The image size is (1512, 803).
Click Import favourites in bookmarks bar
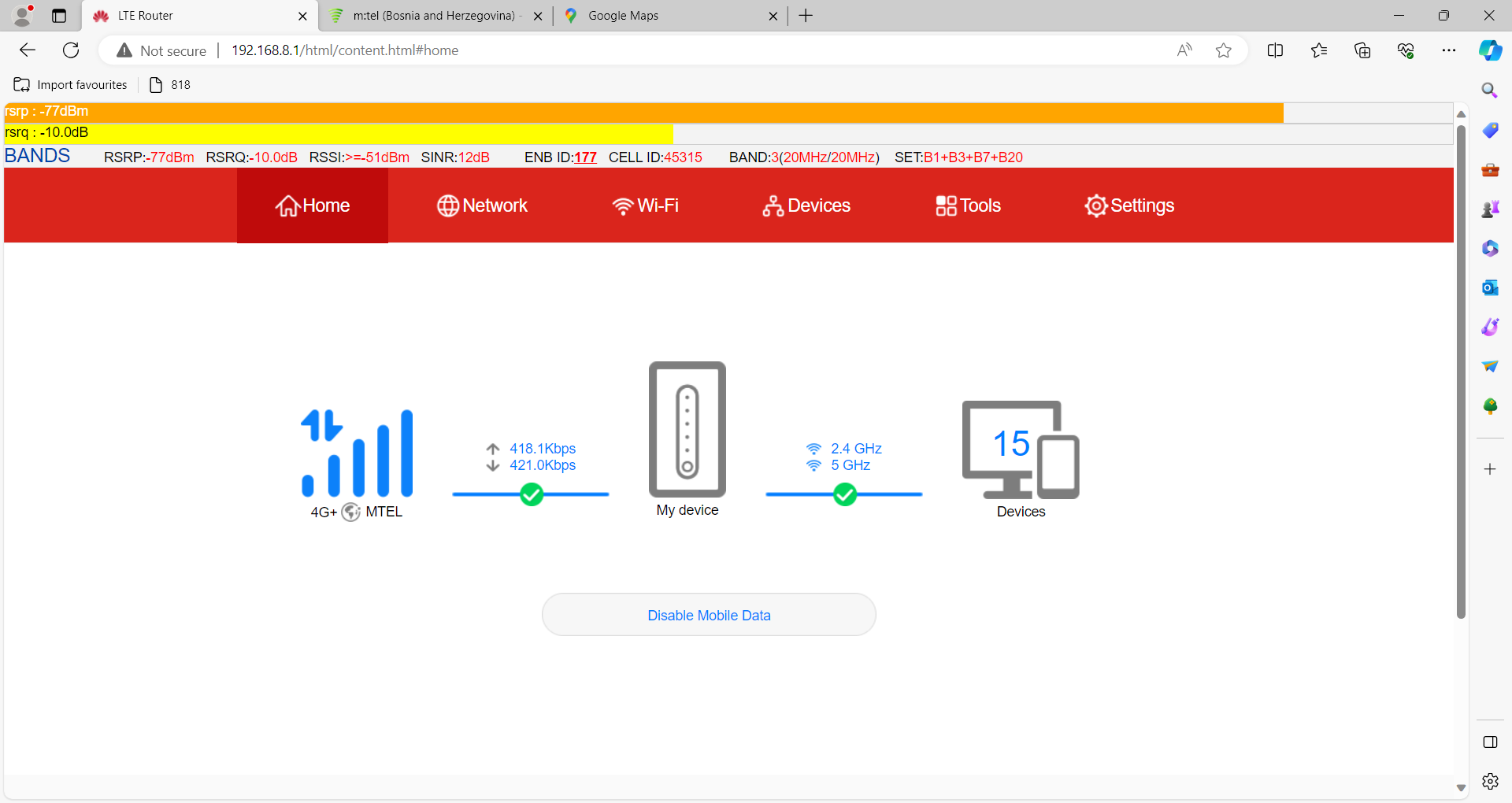71,85
